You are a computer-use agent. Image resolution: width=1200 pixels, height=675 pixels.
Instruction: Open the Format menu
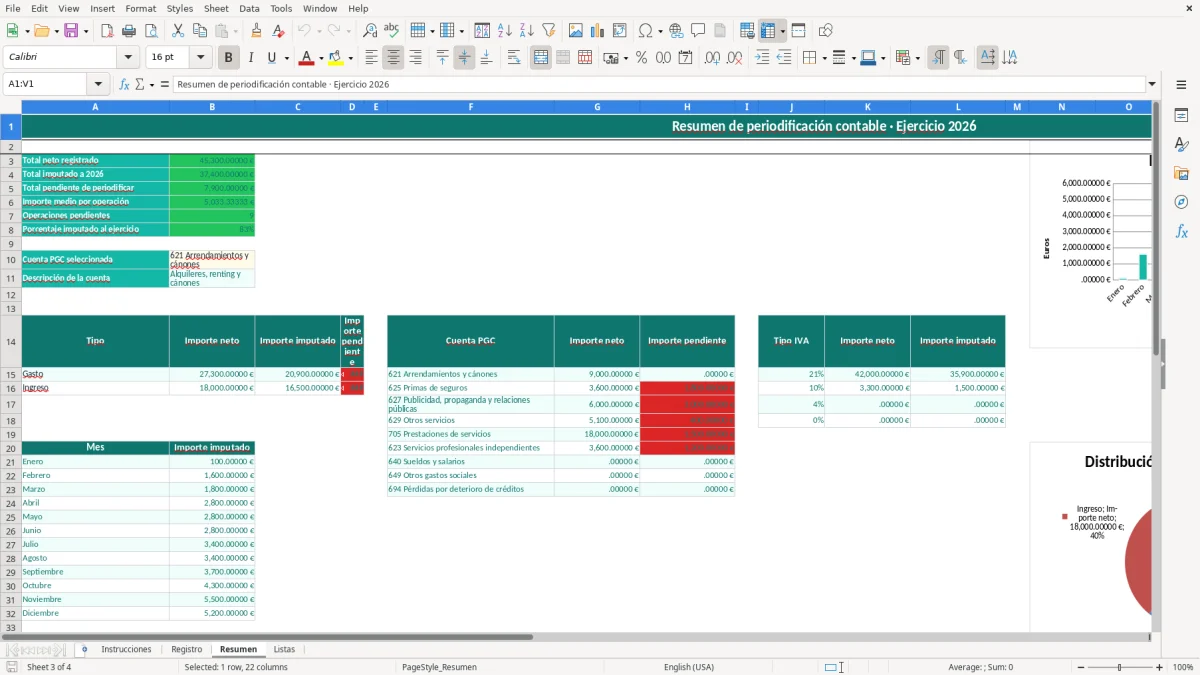[140, 8]
